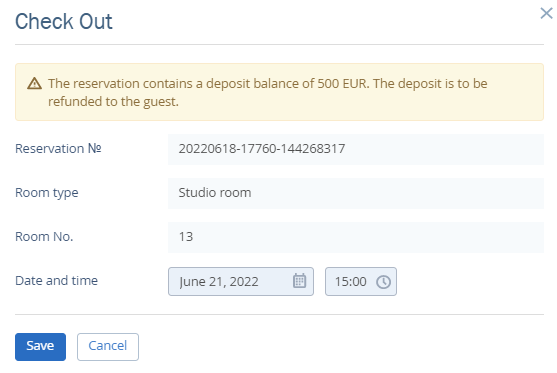The image size is (557, 373).
Task: Close the Check Out dialog
Action: [546, 13]
